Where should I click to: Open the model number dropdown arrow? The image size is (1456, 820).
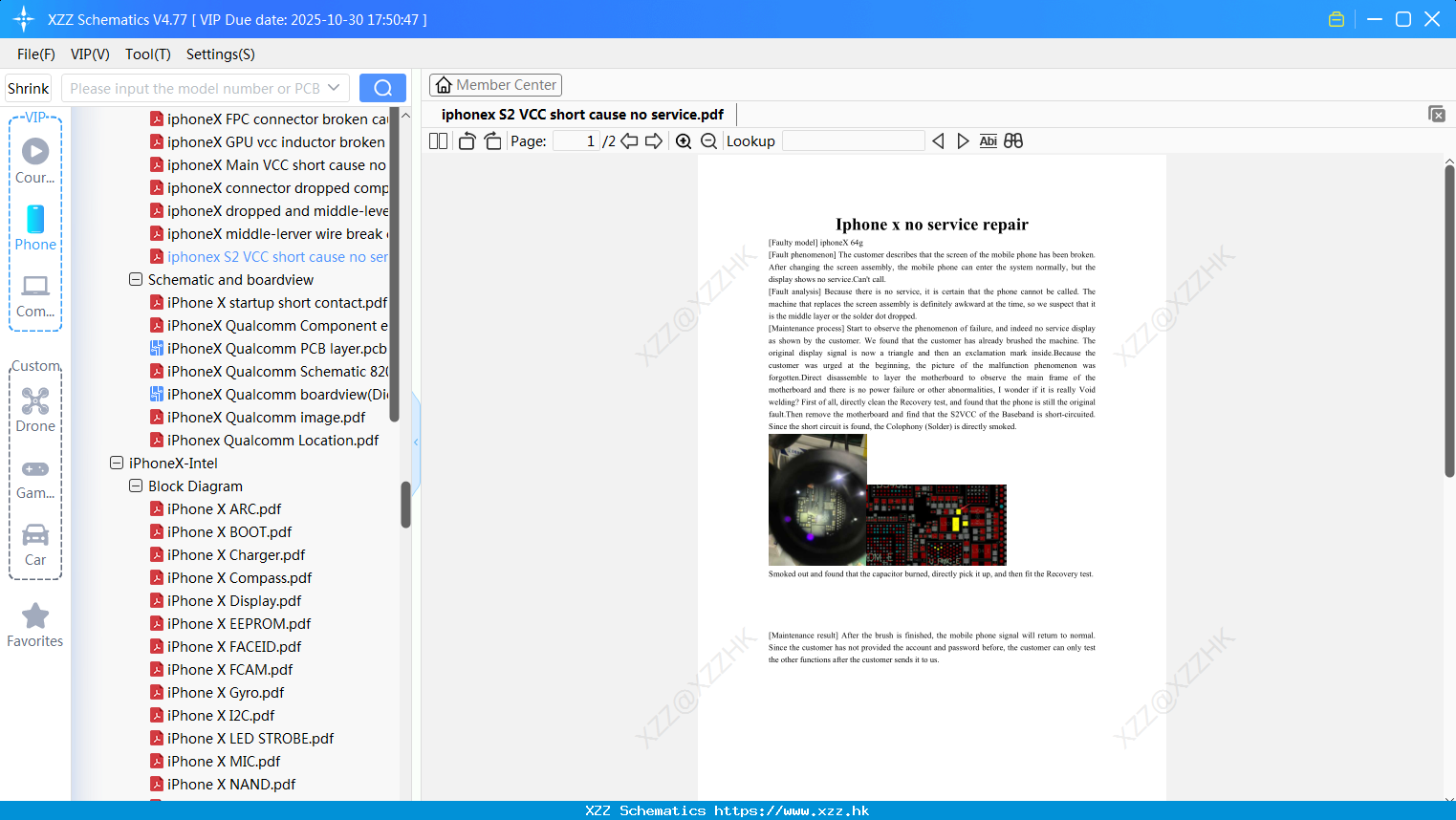pyautogui.click(x=334, y=88)
